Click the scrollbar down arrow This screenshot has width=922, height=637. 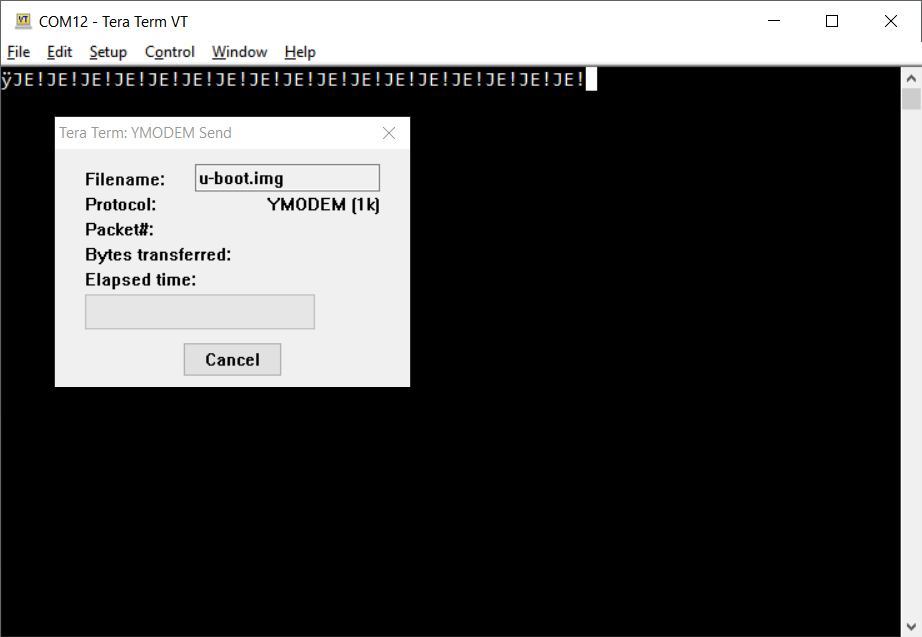point(911,626)
